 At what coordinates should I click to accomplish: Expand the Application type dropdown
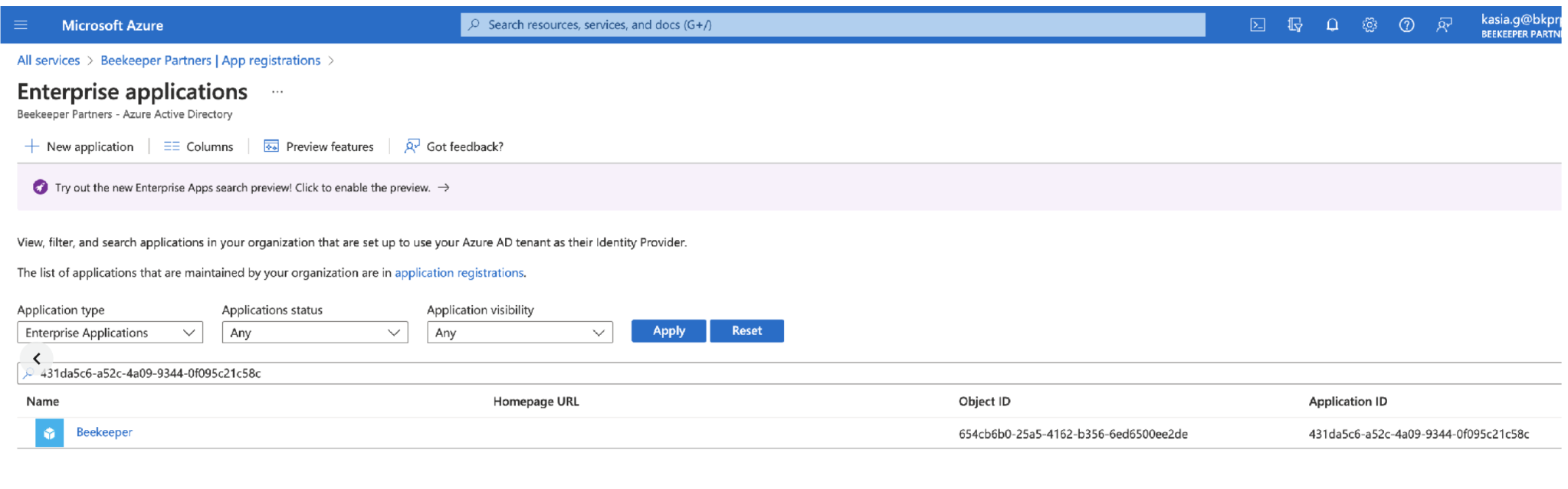coord(110,332)
